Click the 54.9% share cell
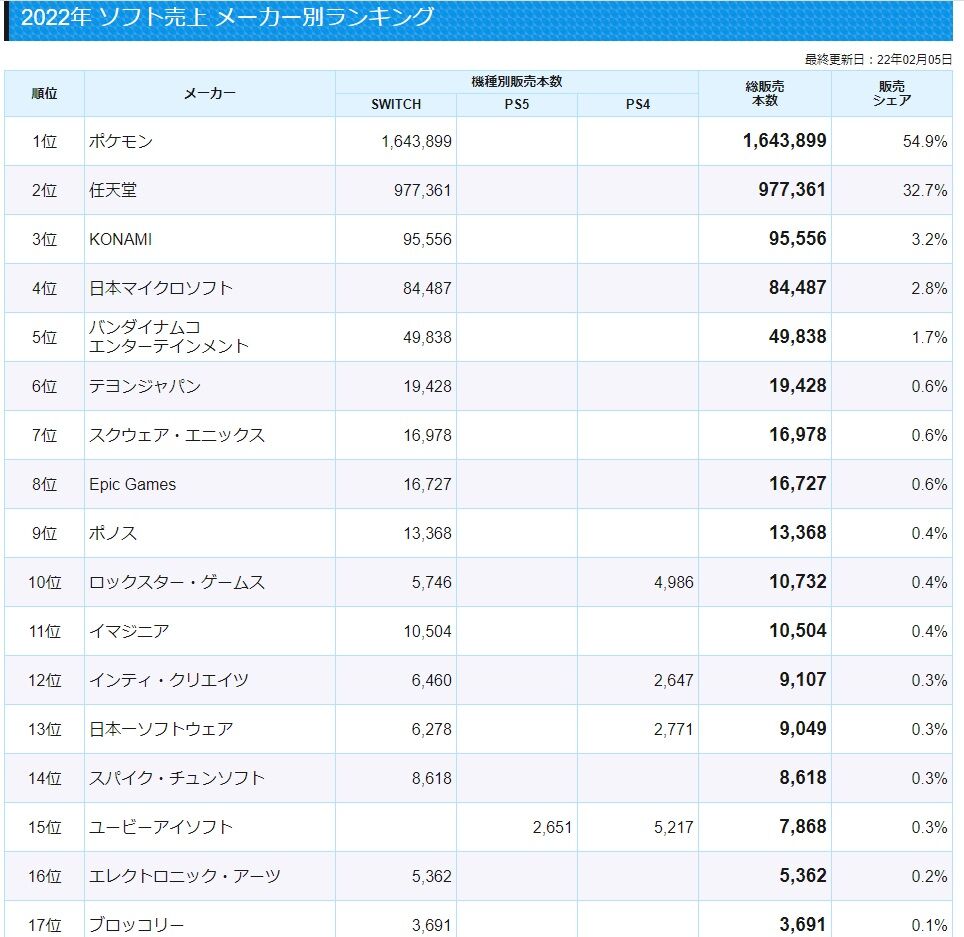This screenshot has height=937, width=964. tap(924, 142)
